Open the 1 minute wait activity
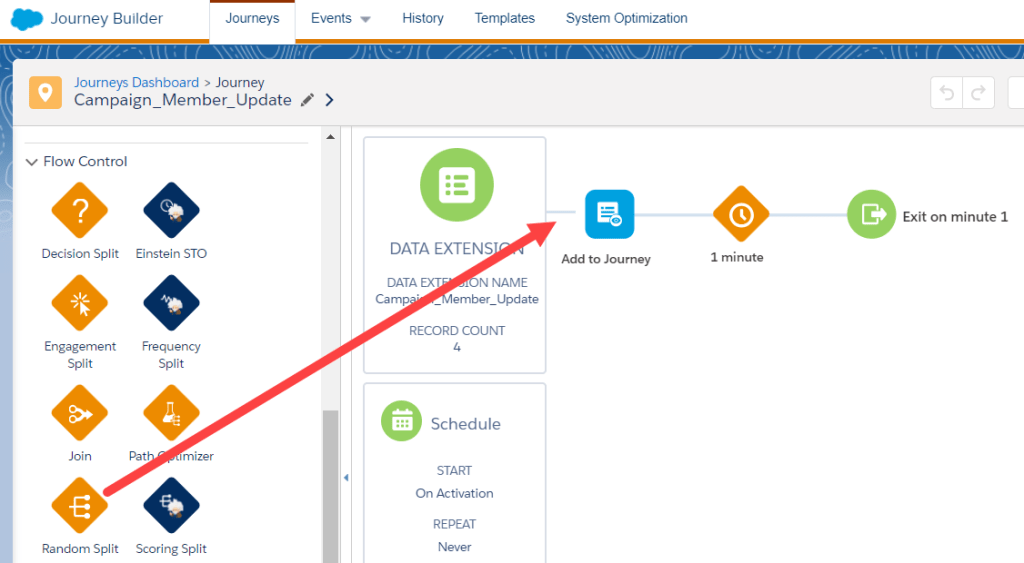This screenshot has width=1024, height=563. tap(740, 214)
